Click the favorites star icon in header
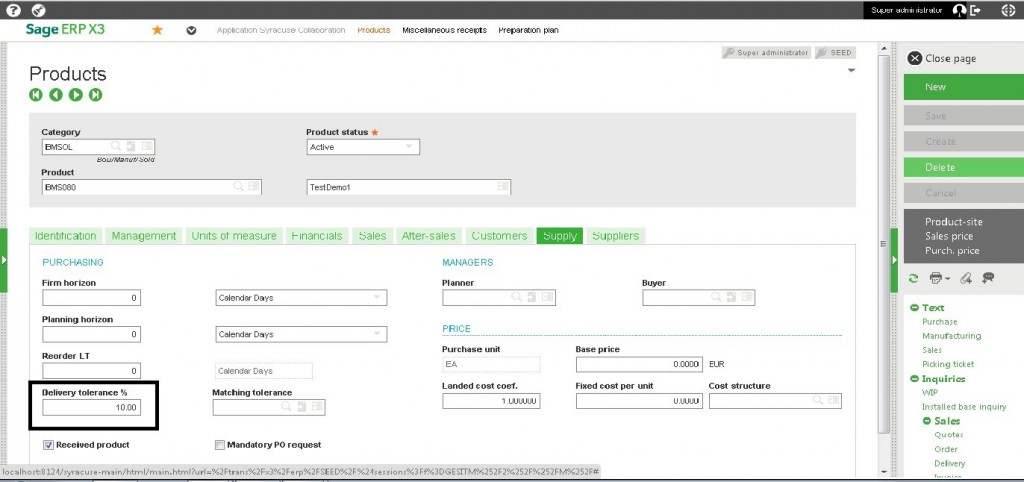 (x=157, y=30)
